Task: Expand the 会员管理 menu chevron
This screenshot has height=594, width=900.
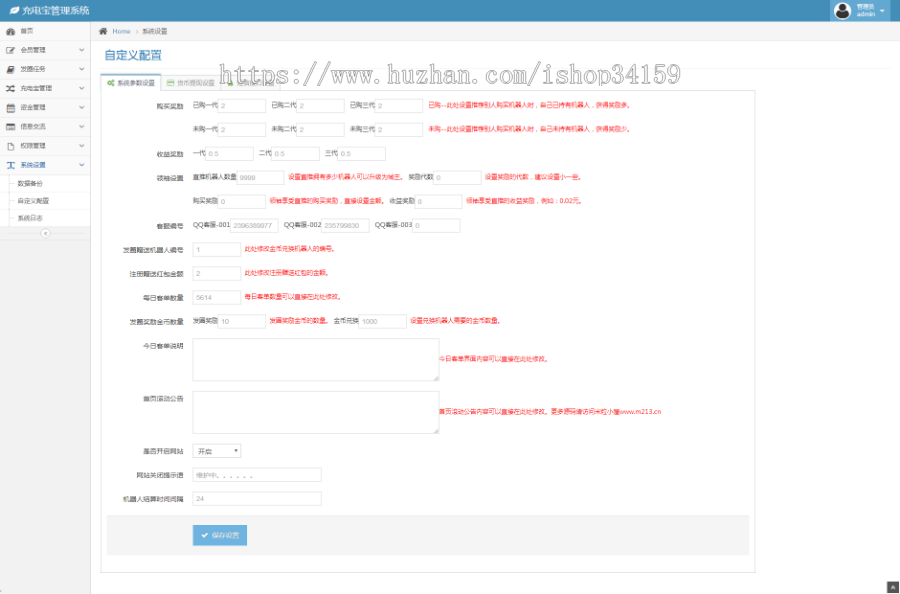Action: (x=82, y=50)
